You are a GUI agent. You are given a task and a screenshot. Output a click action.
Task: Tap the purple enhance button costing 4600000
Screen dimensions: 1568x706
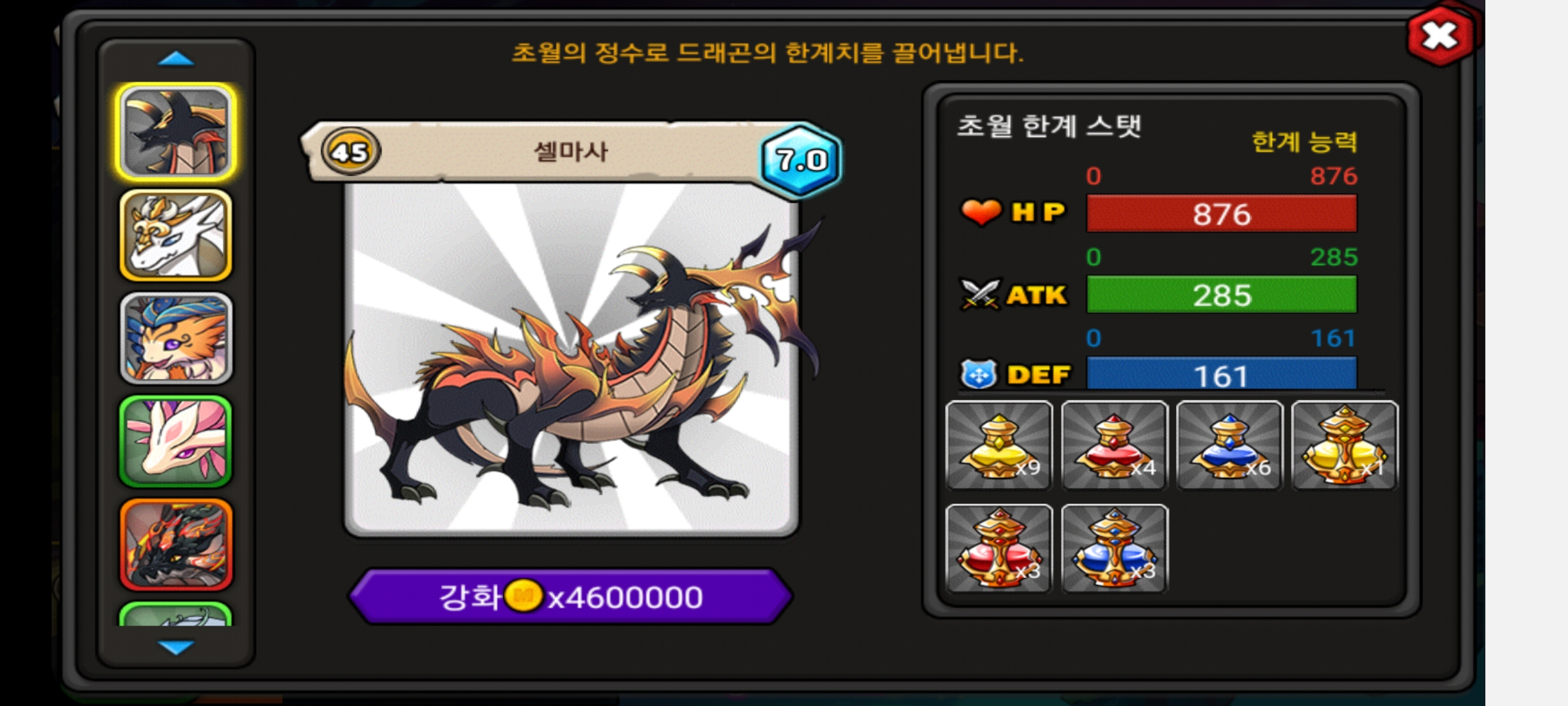[x=571, y=596]
